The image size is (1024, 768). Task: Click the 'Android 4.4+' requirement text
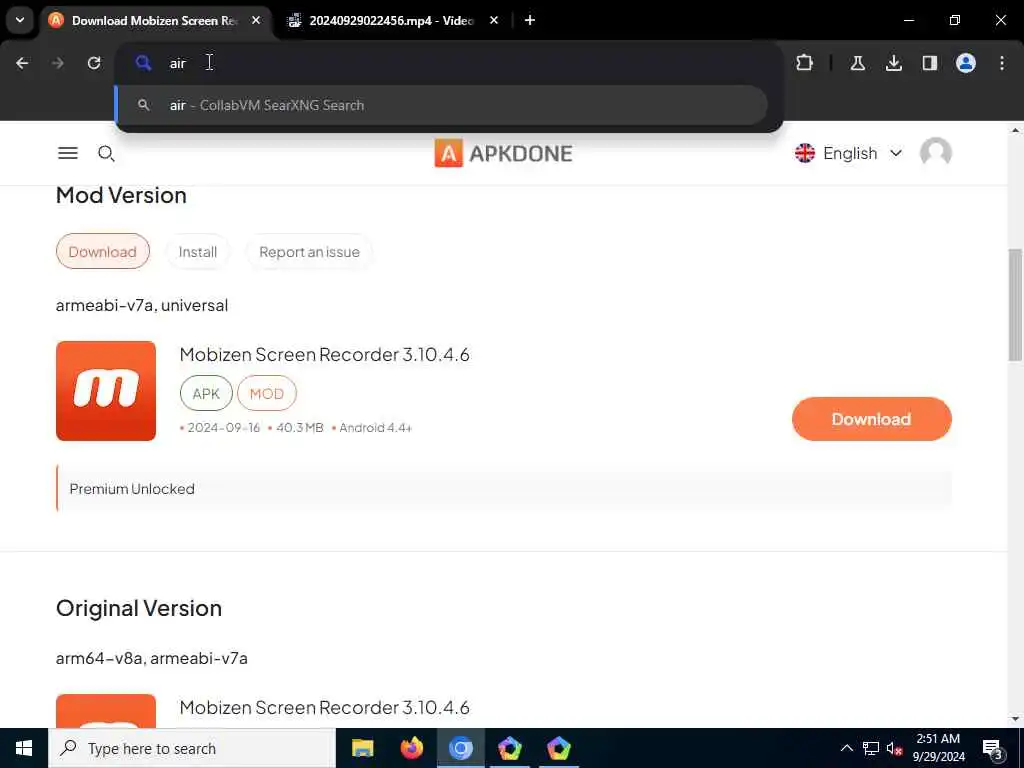376,428
